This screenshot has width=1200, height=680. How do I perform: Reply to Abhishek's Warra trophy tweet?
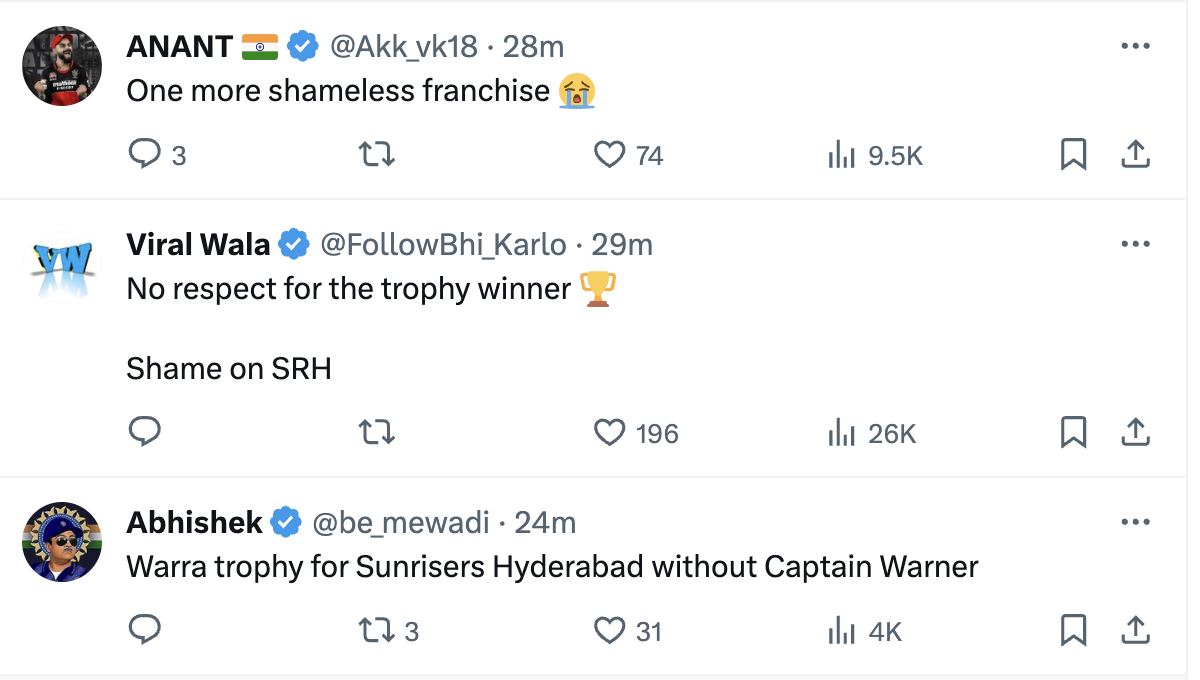(x=146, y=630)
